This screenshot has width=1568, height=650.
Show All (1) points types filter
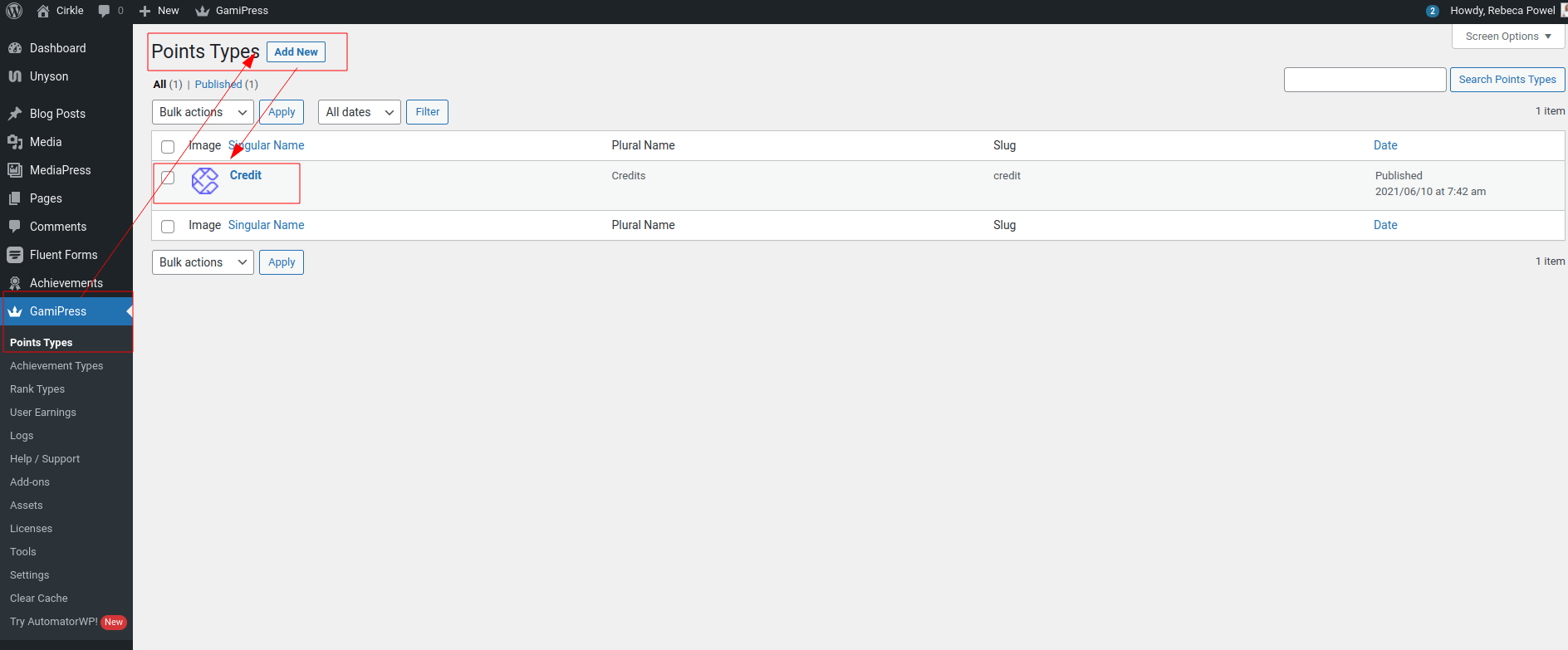click(x=168, y=84)
